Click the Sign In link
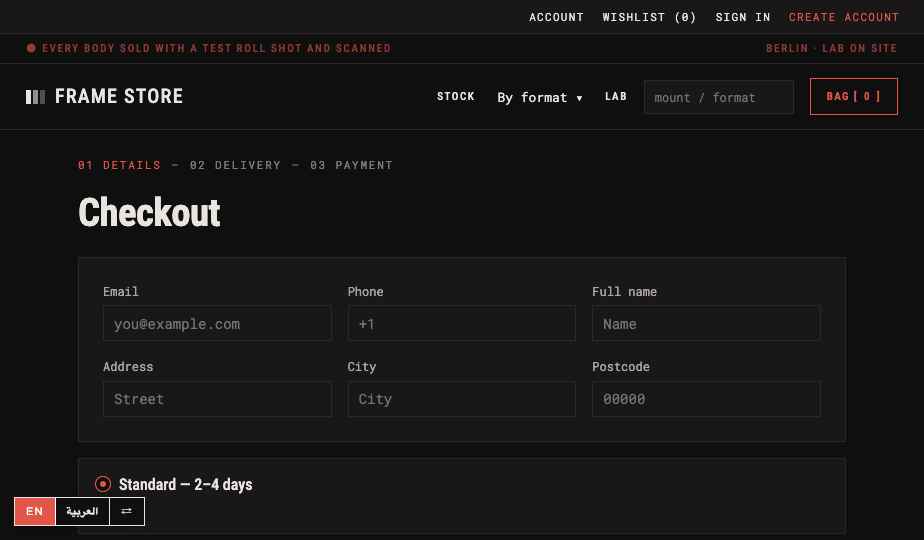This screenshot has width=924, height=540. click(742, 17)
